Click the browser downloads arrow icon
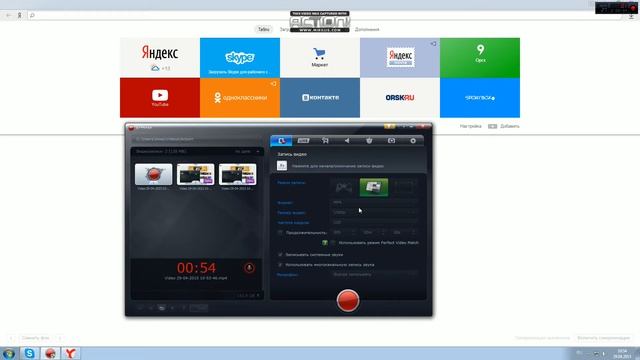This screenshot has width=640, height=360. point(631,16)
